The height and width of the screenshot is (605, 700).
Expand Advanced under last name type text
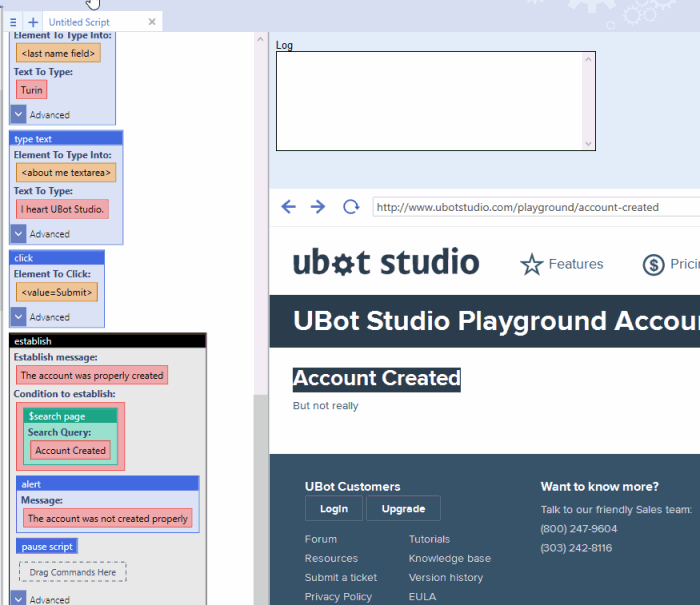pyautogui.click(x=18, y=114)
